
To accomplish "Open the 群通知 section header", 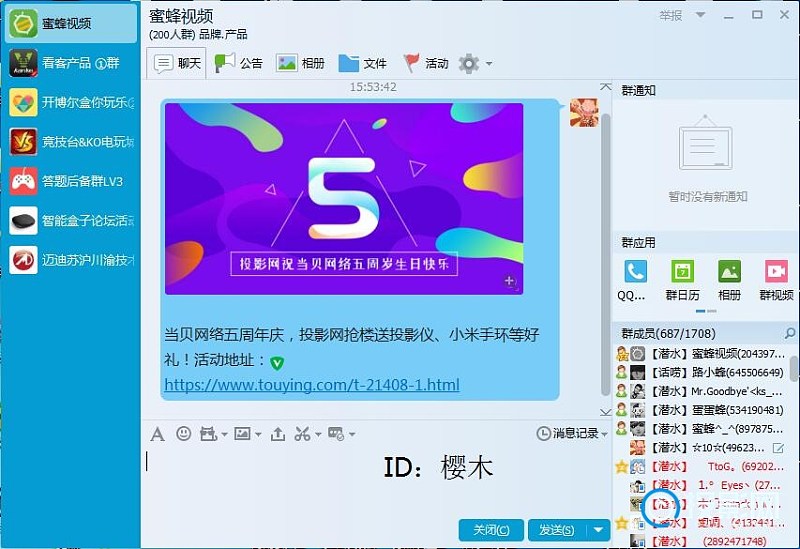I will (638, 90).
